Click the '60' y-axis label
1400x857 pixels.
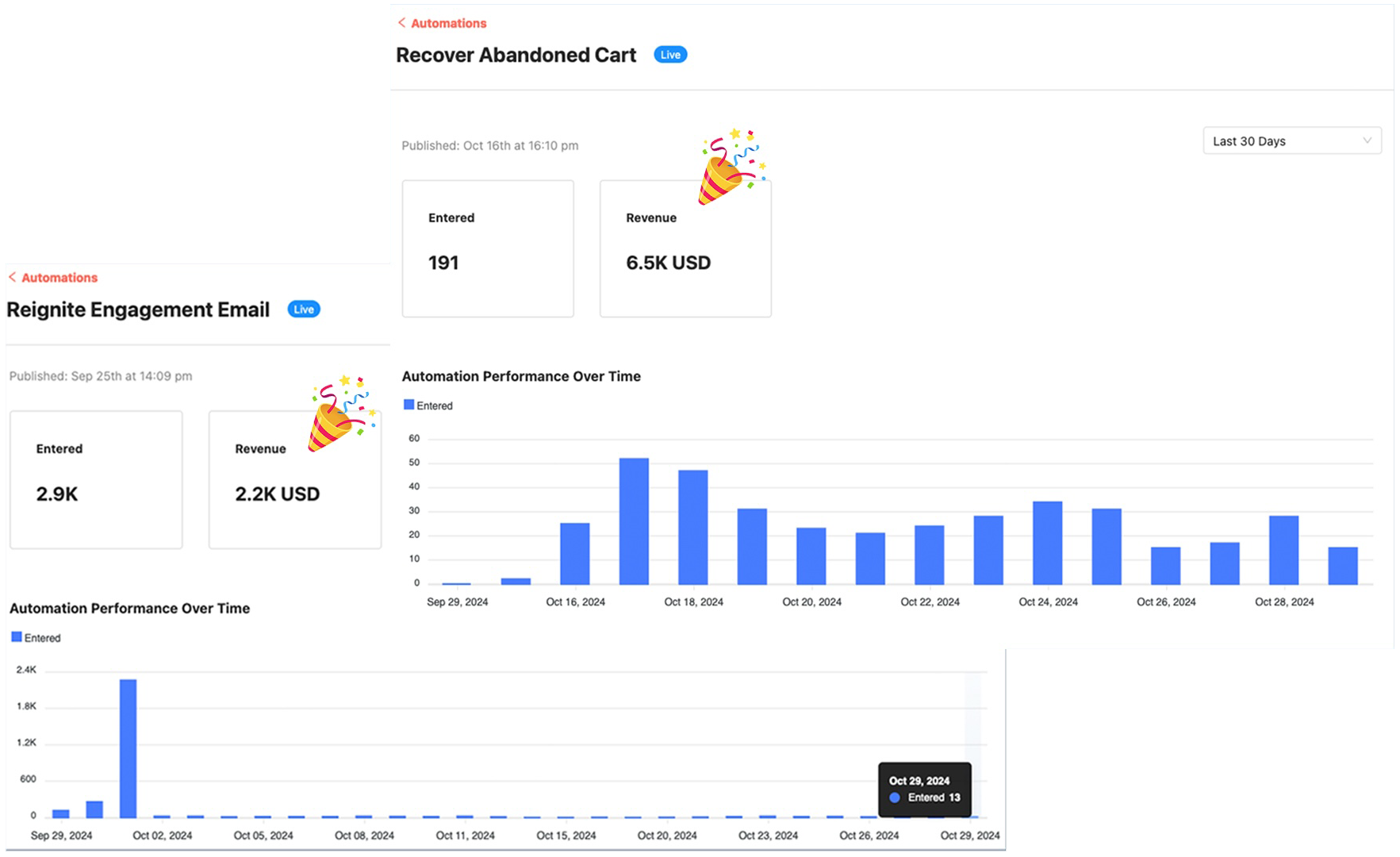point(414,439)
